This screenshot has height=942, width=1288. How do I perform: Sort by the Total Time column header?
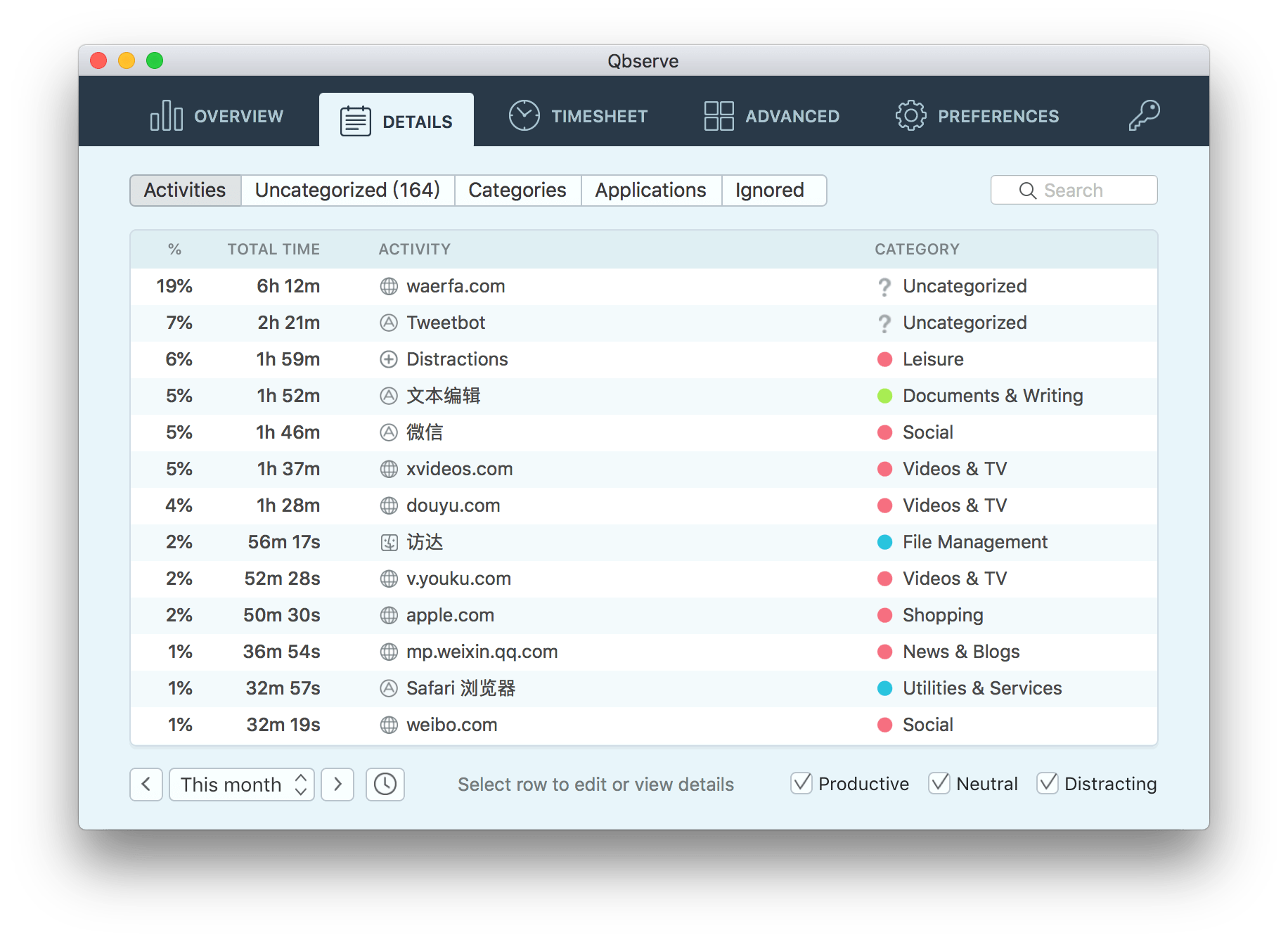click(x=273, y=250)
